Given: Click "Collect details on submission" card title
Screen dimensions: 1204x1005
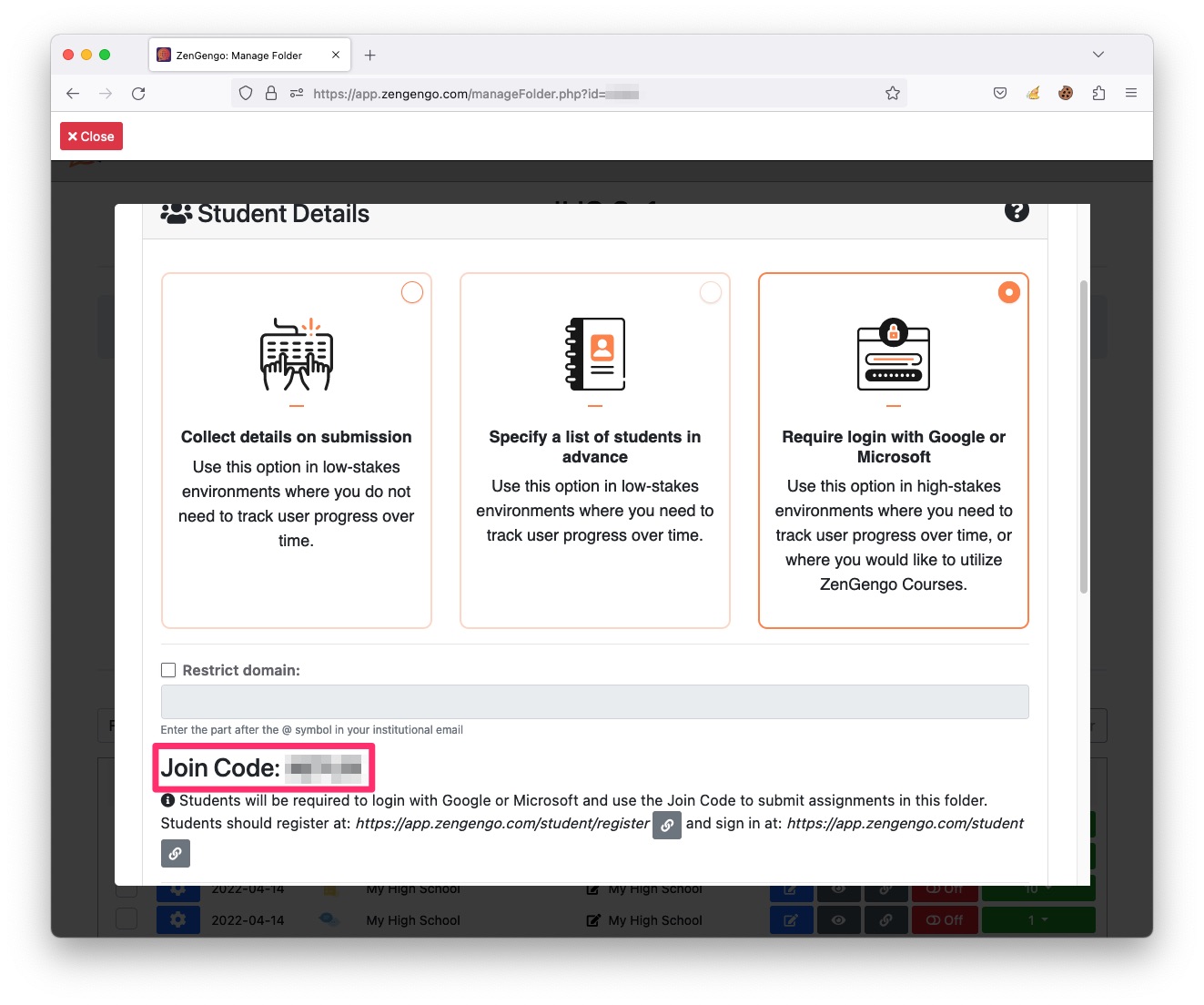Looking at the screenshot, I should [297, 437].
